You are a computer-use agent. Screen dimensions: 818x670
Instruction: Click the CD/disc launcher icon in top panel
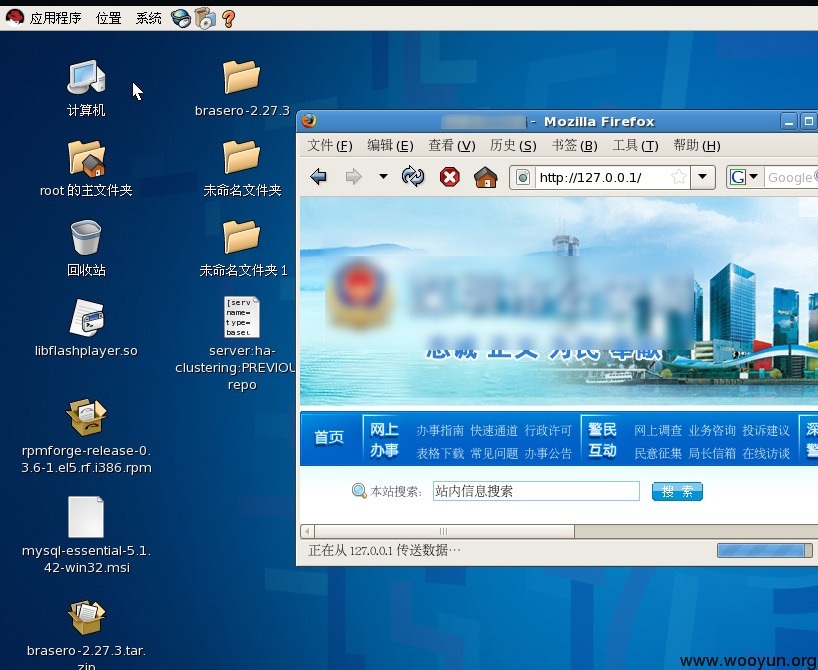205,18
